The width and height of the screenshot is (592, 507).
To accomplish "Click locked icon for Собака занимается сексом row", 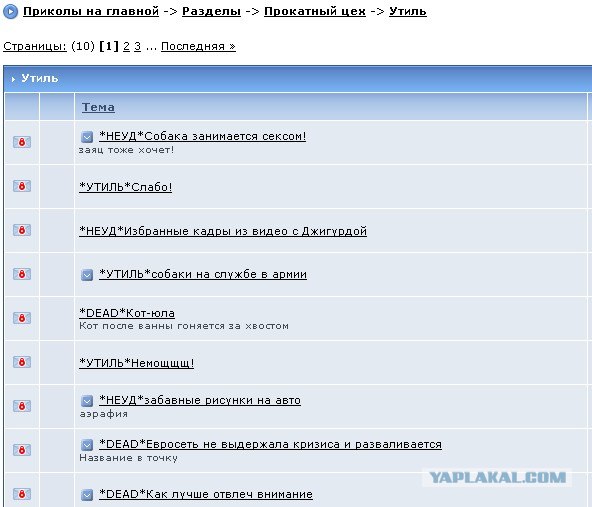I will click(22, 142).
